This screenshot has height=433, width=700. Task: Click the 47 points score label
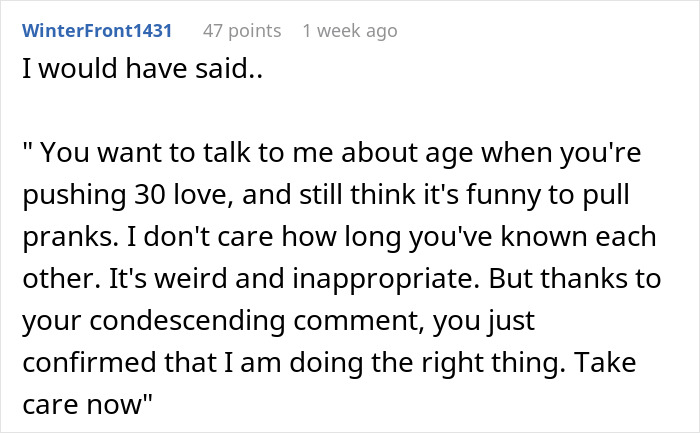(x=242, y=31)
